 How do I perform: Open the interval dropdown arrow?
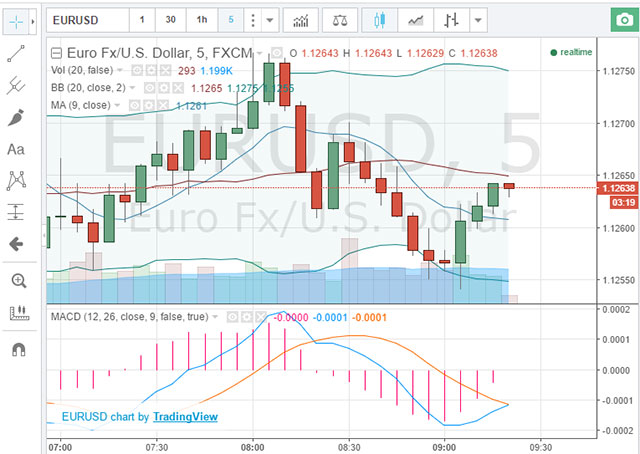point(270,20)
